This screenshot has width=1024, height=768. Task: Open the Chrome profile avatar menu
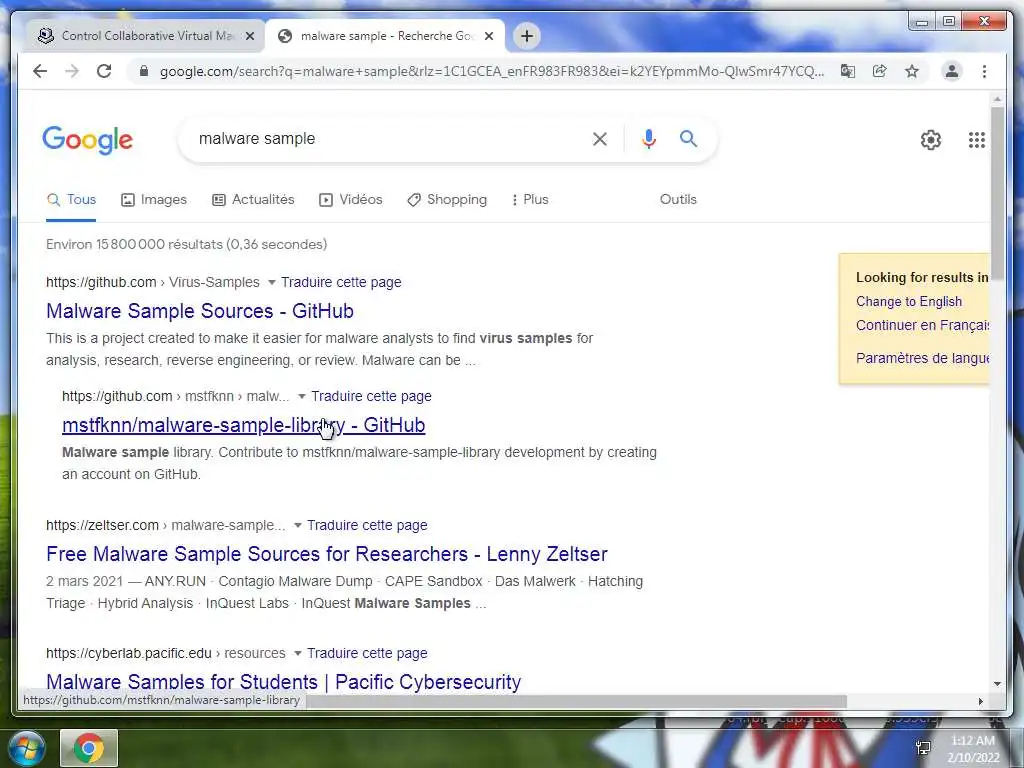(x=952, y=71)
